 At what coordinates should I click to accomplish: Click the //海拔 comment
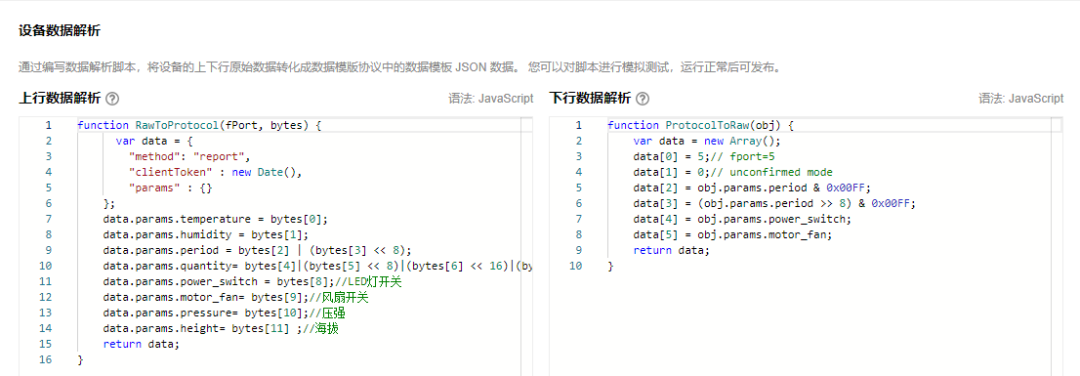(322, 328)
